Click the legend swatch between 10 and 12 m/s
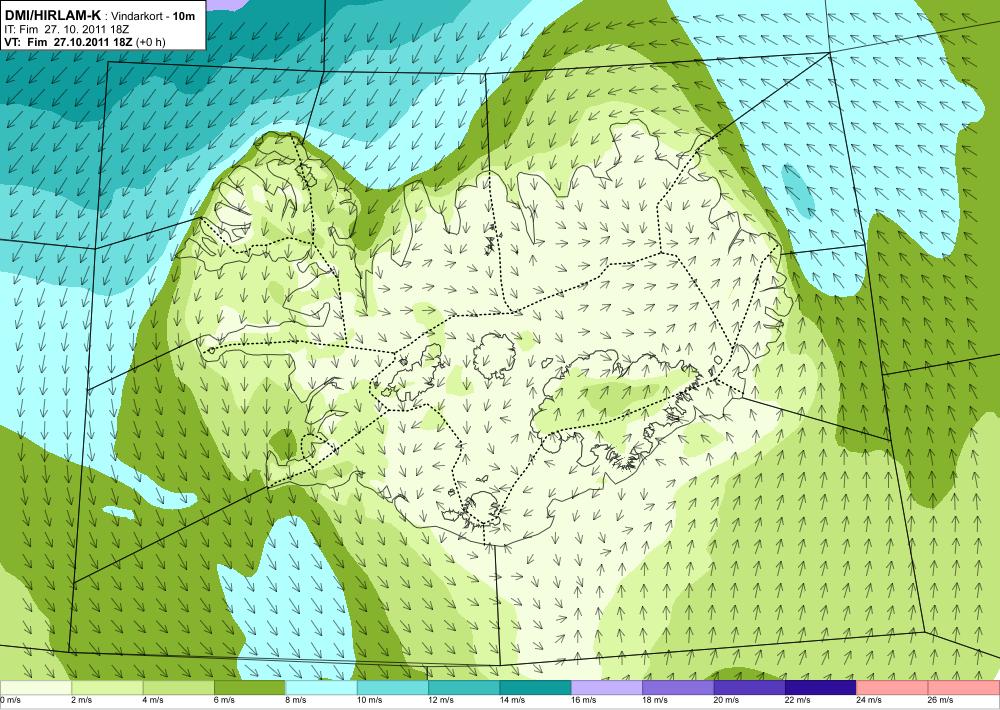Screen dimensions: 1000x710 click(392, 687)
